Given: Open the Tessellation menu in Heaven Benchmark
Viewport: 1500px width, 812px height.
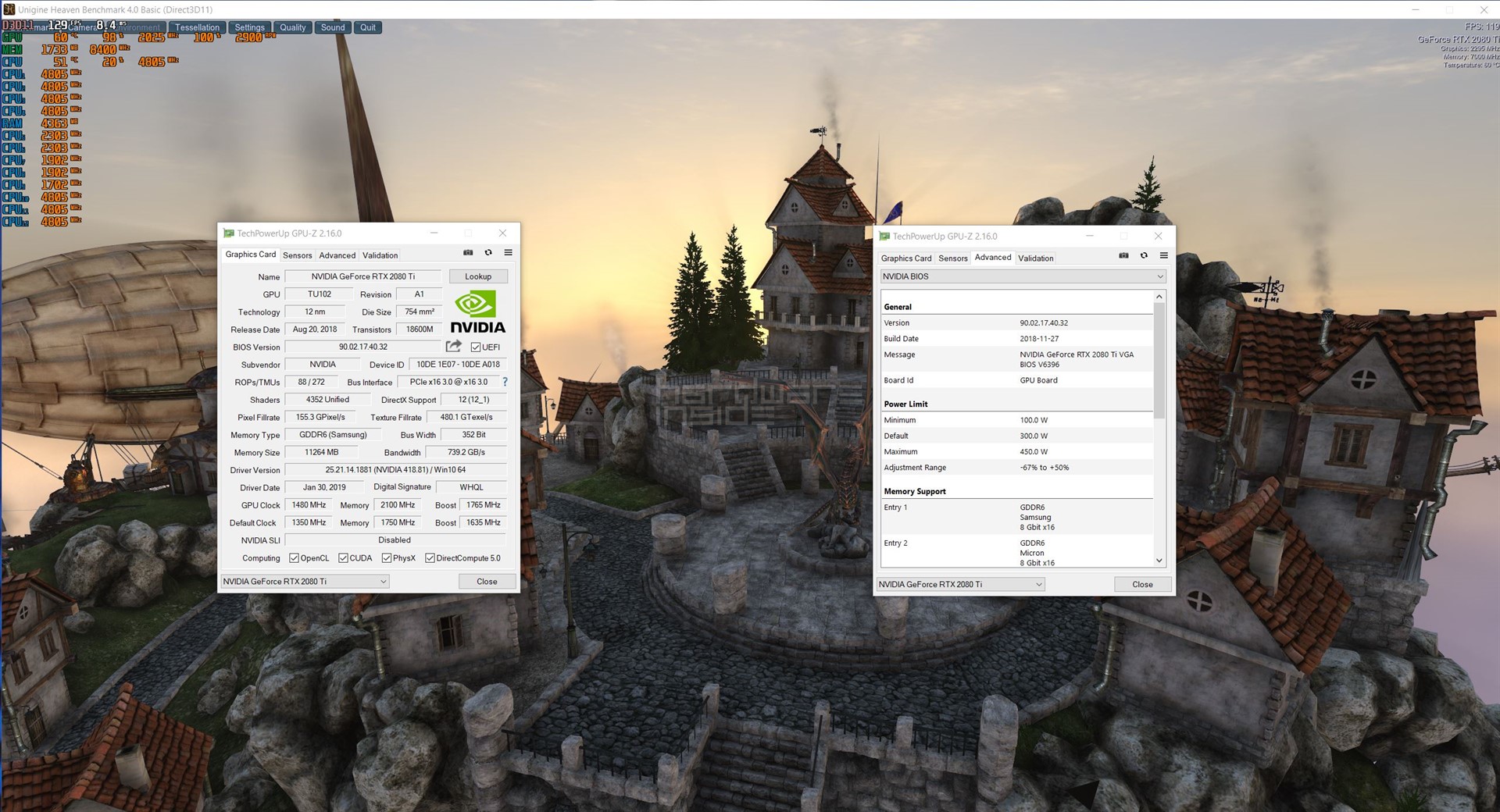Looking at the screenshot, I should point(197,27).
